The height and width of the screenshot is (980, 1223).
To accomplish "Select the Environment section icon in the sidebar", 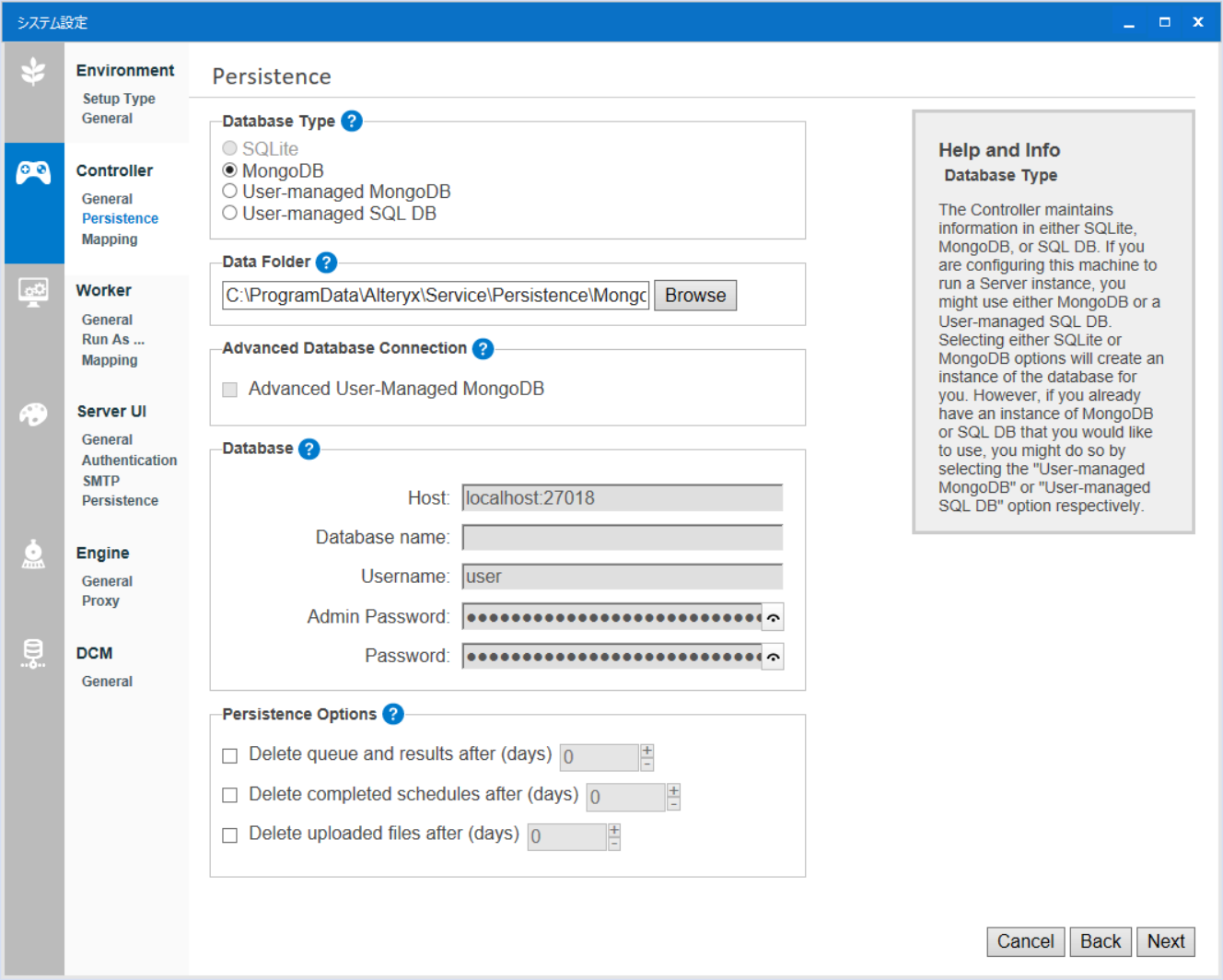I will point(34,71).
